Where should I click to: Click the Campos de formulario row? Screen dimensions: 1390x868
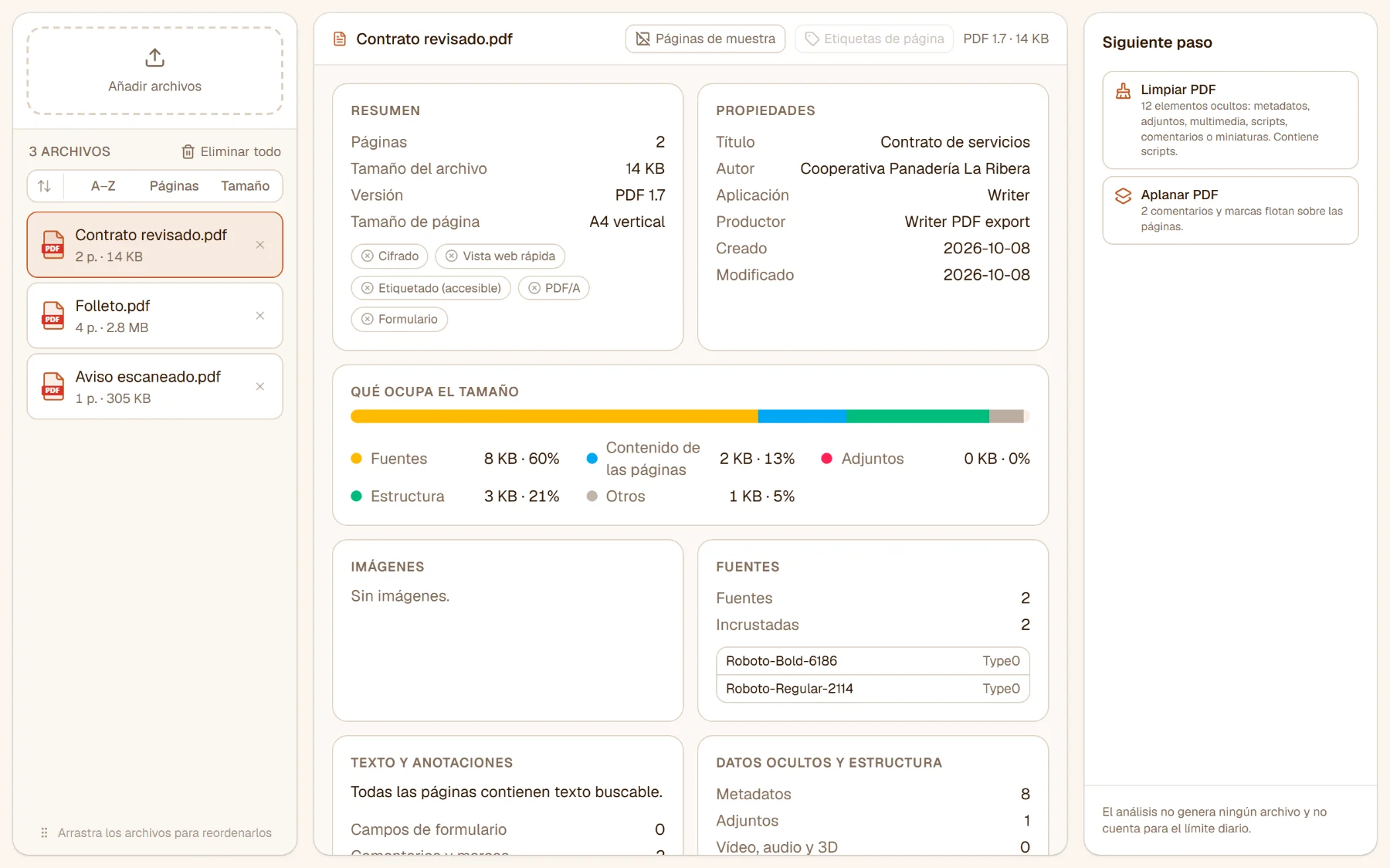pos(507,829)
